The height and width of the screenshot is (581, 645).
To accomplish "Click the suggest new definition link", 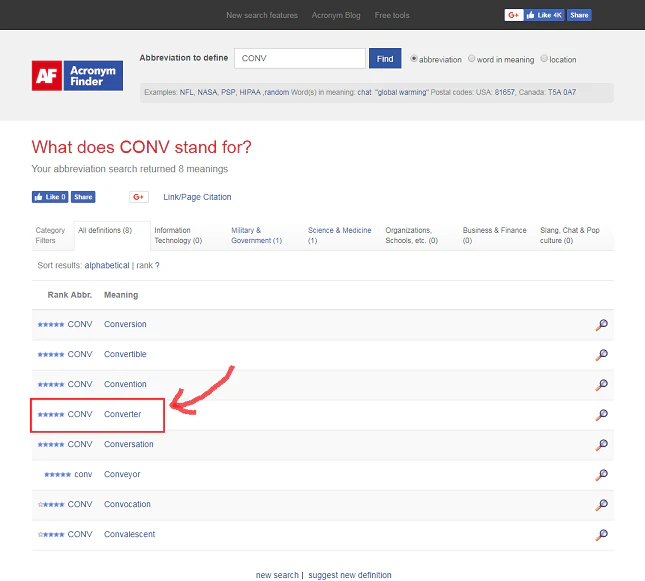I will [x=350, y=575].
